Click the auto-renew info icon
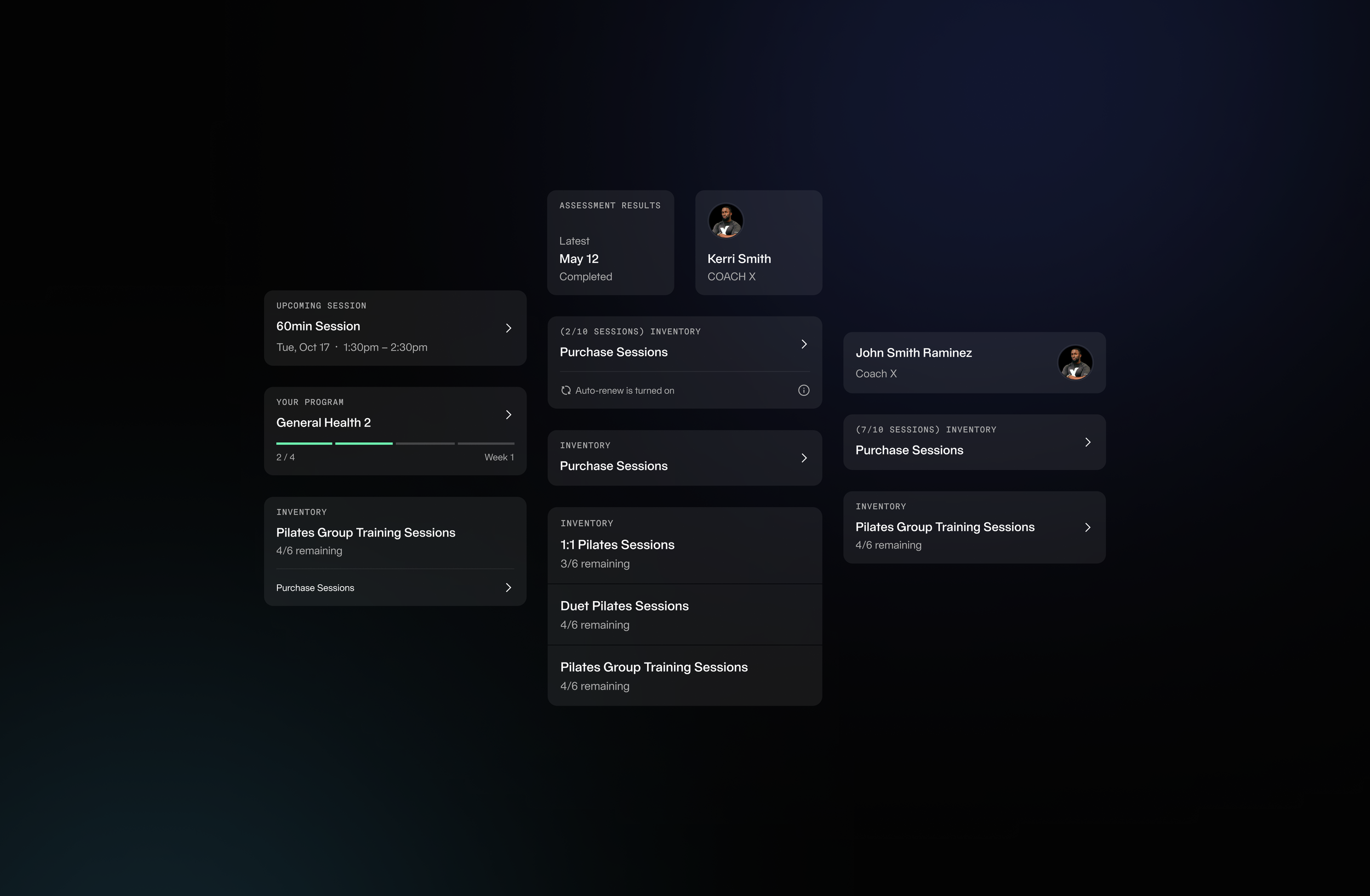The width and height of the screenshot is (1370, 896). point(803,390)
